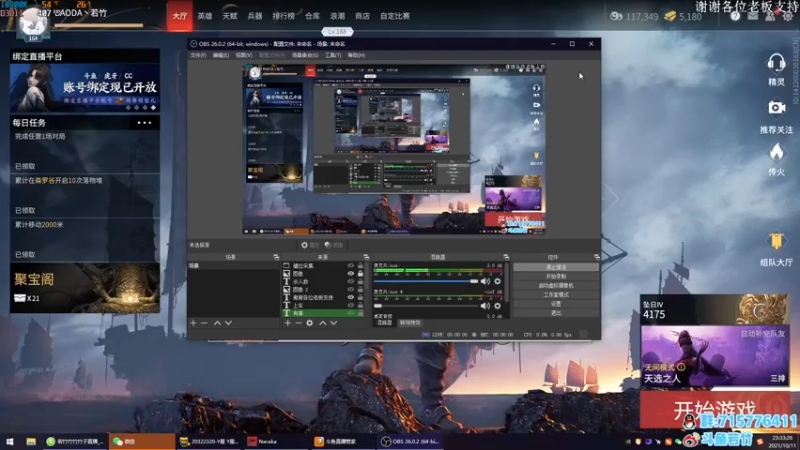Open OBS 设置 button in controls
The width and height of the screenshot is (800, 450).
pyautogui.click(x=556, y=304)
